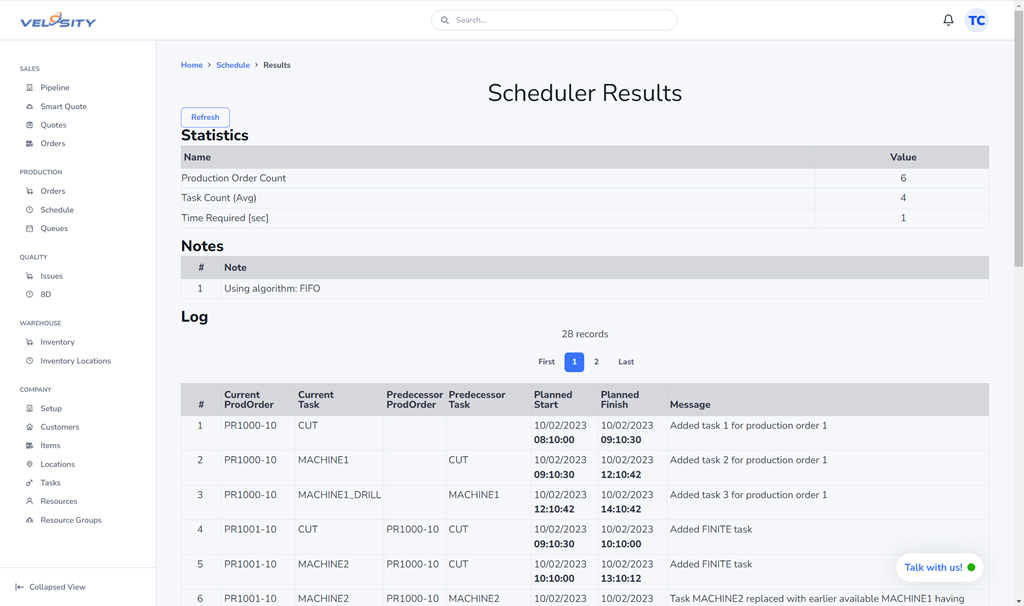Image resolution: width=1024 pixels, height=606 pixels.
Task: Follow the Home breadcrumb link
Action: click(191, 65)
